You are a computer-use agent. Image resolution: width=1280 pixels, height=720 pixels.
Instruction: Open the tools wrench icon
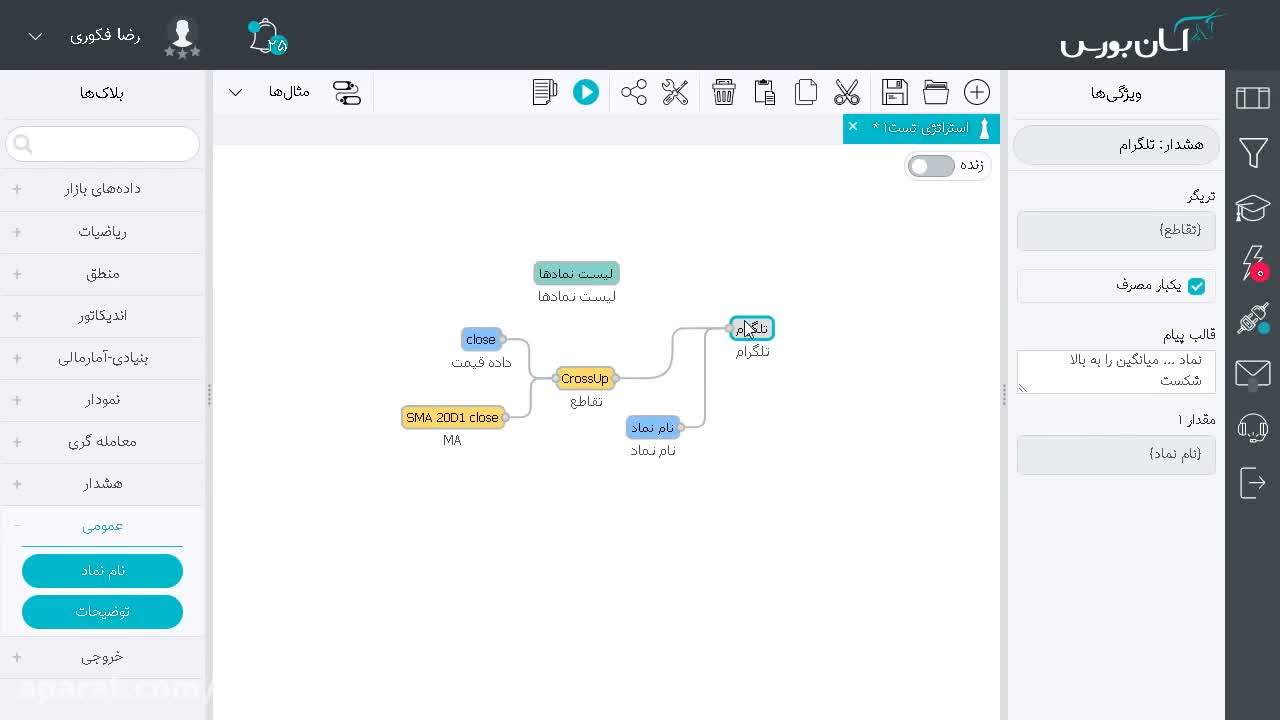pyautogui.click(x=675, y=92)
